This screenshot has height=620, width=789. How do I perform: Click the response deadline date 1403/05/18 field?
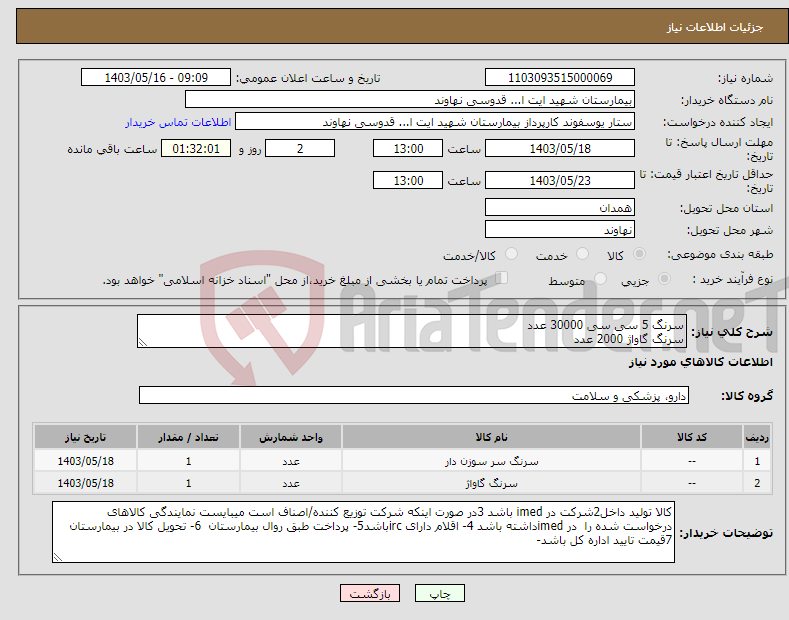tap(560, 148)
